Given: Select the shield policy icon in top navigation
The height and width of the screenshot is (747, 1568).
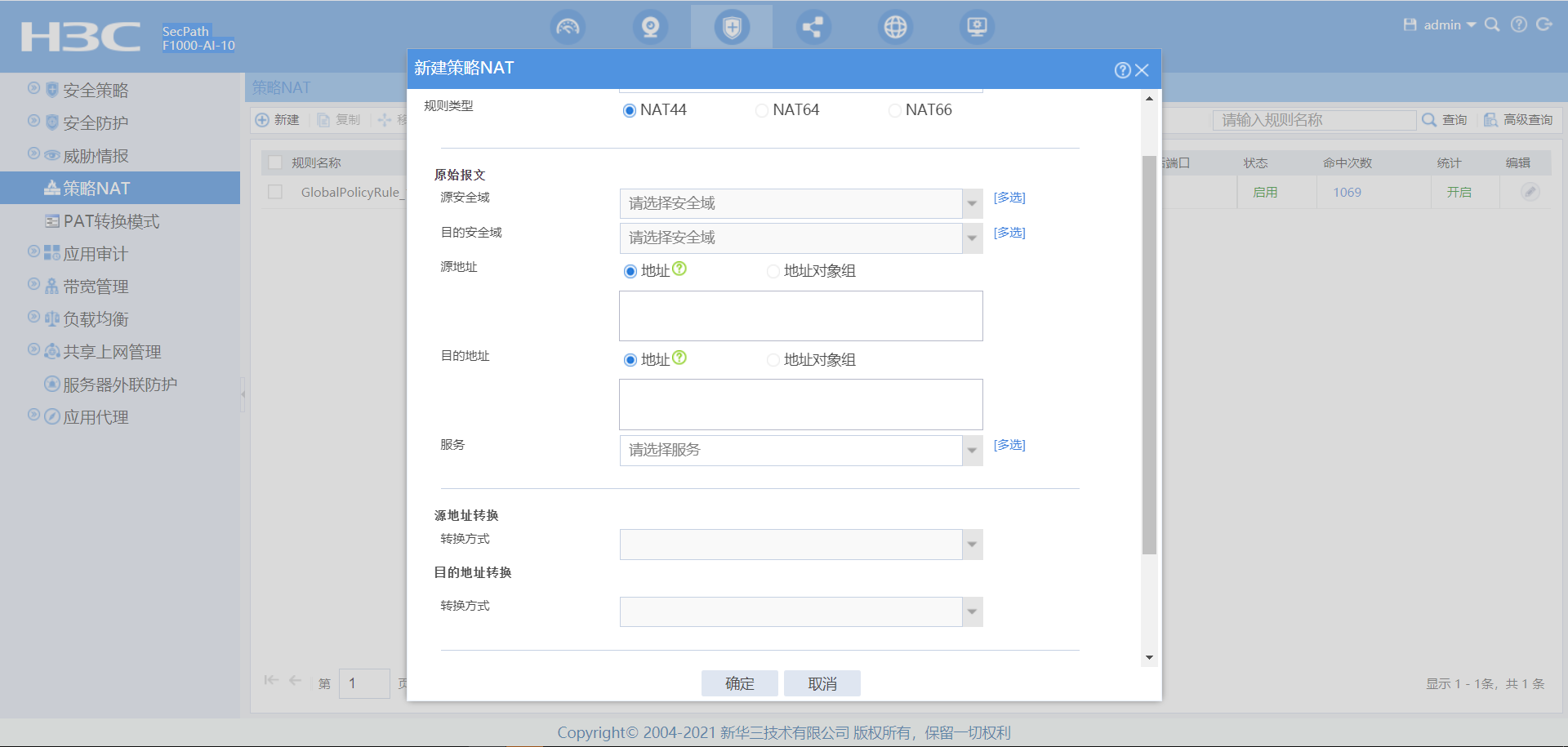Looking at the screenshot, I should (732, 27).
